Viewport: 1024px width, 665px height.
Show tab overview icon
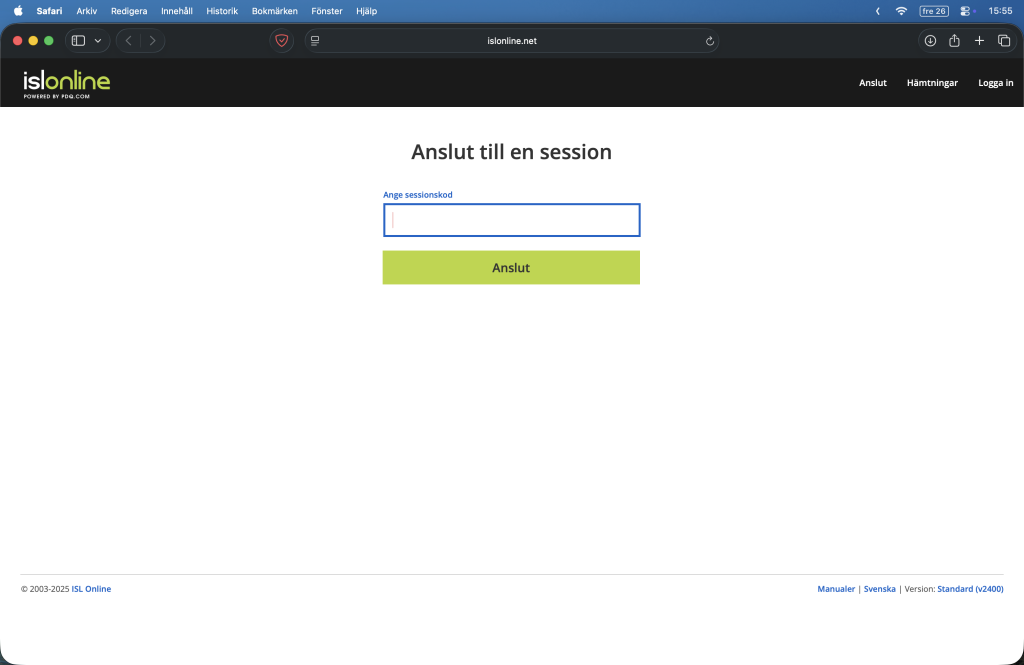[x=1004, y=41]
